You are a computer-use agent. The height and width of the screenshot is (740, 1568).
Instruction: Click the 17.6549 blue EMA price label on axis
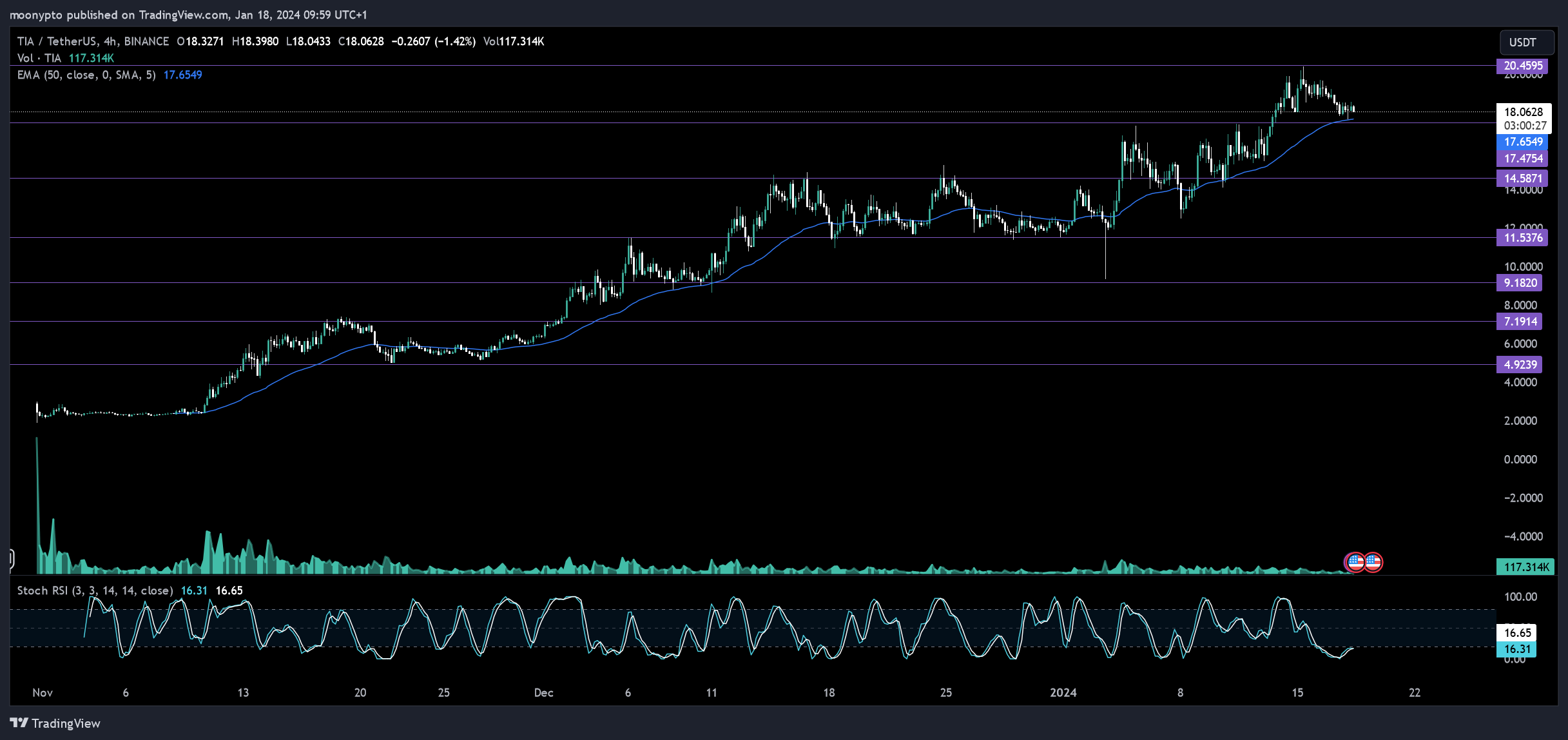tap(1523, 142)
